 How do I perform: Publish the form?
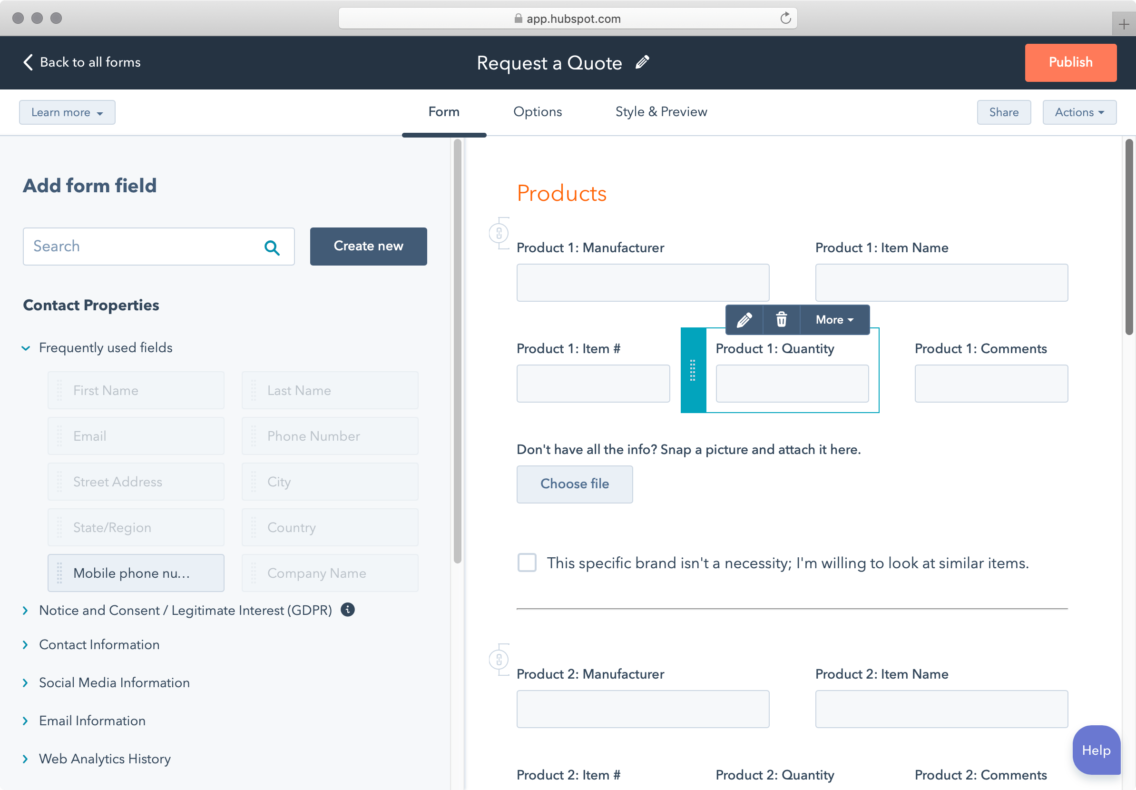[x=1070, y=62]
